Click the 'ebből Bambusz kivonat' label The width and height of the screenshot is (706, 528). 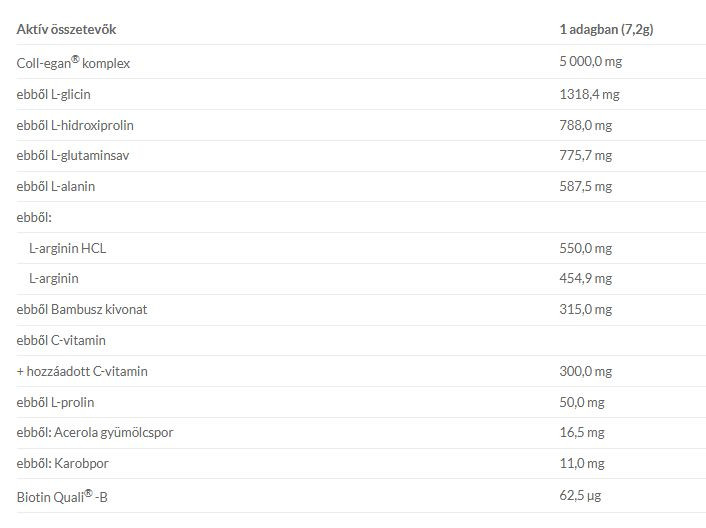point(82,310)
